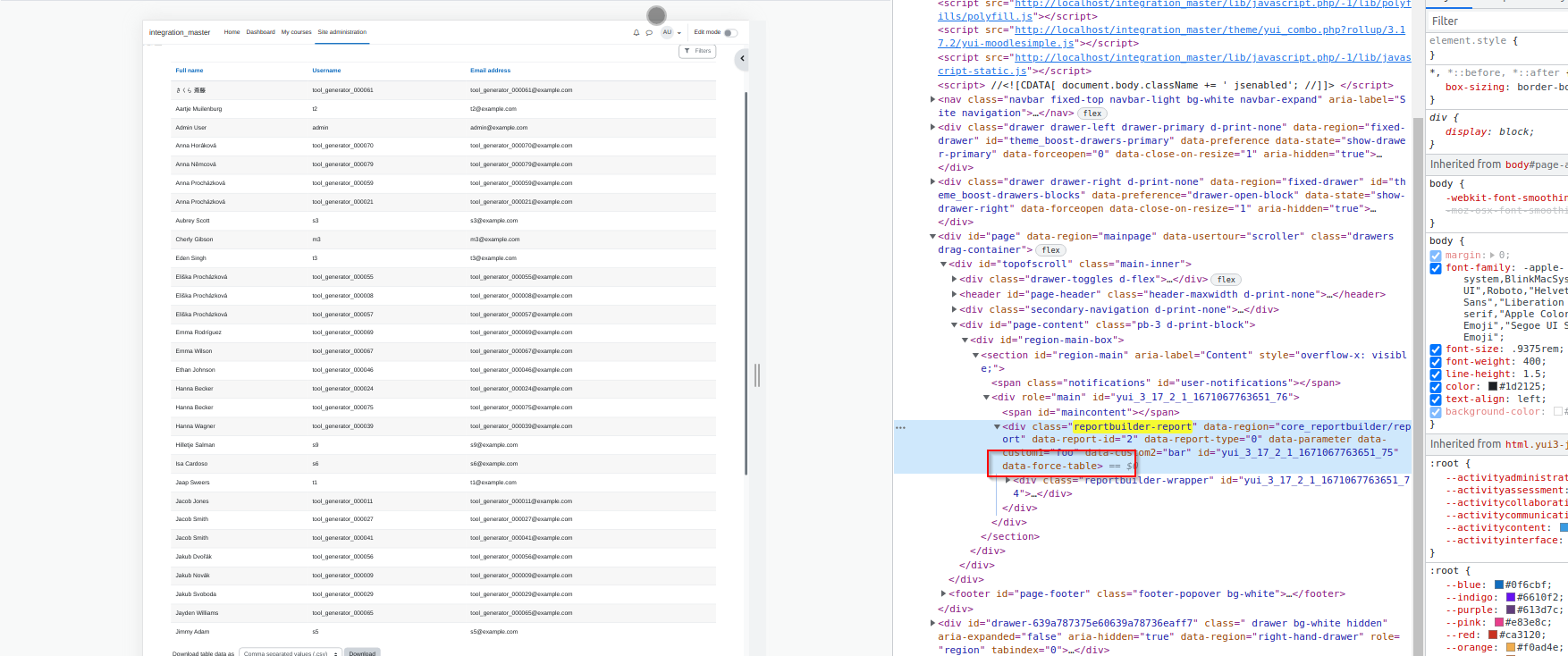
Task: Expand the secondary-navigation div node
Action: pos(954,310)
